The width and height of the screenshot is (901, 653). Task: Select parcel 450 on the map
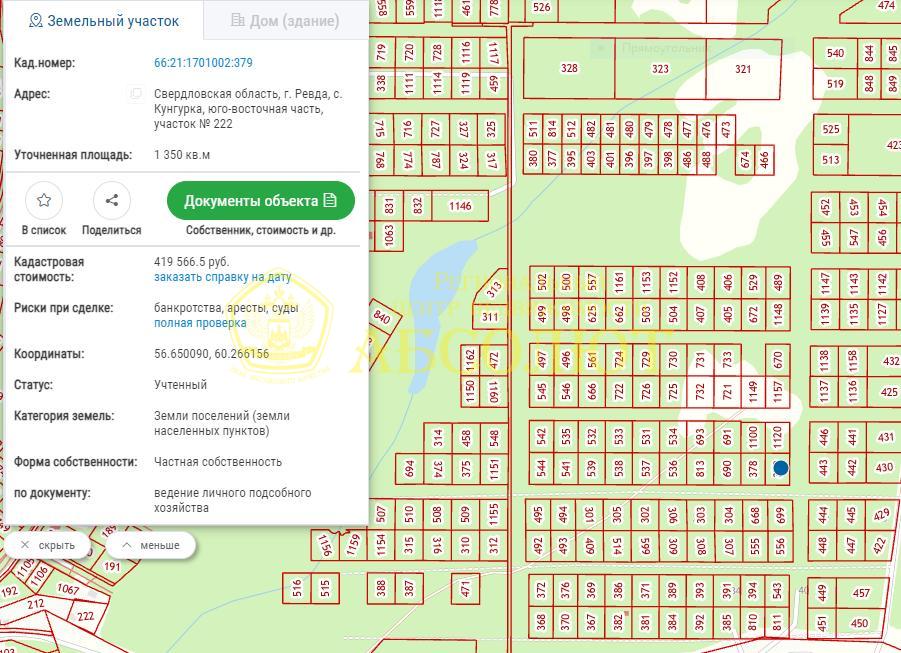(x=859, y=623)
